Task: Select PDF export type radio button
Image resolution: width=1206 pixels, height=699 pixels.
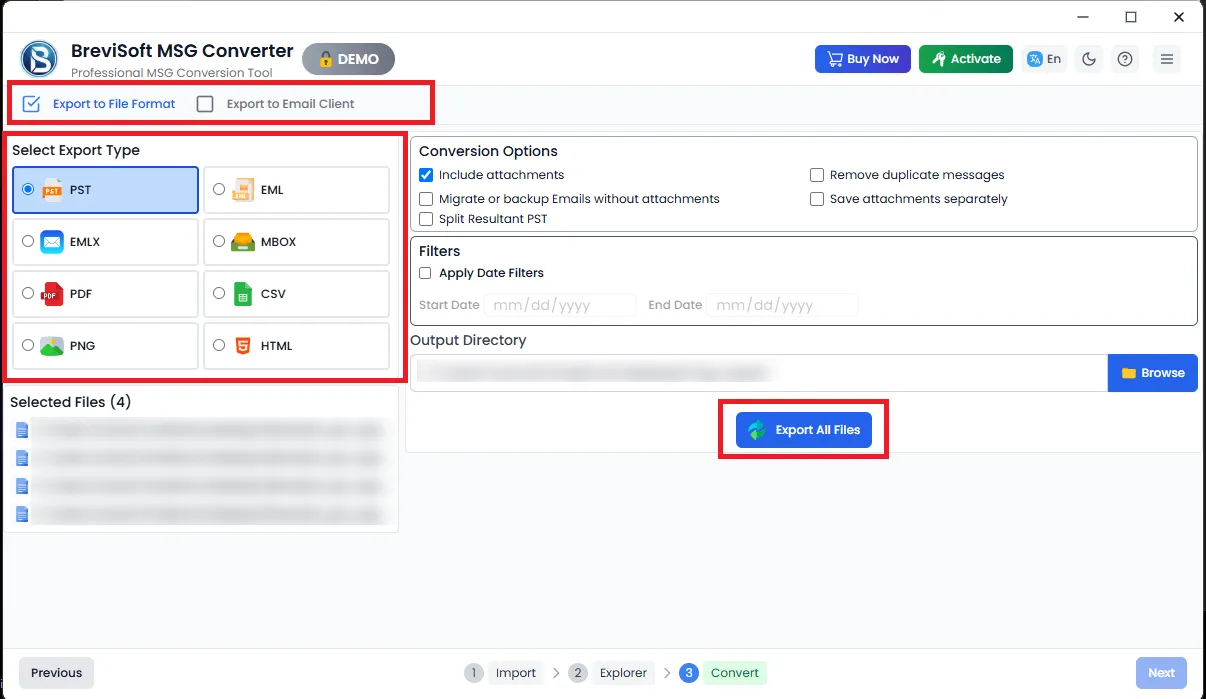Action: point(28,293)
